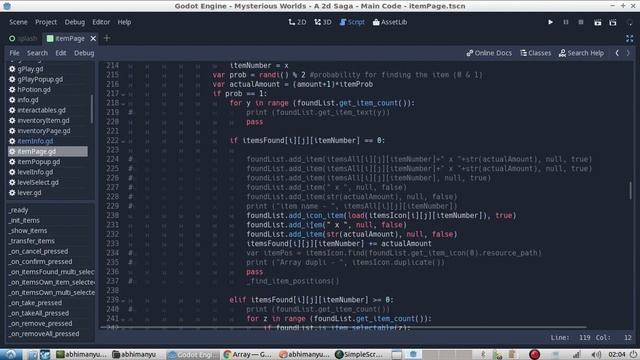Jump to _show_items method

[x=28, y=231]
